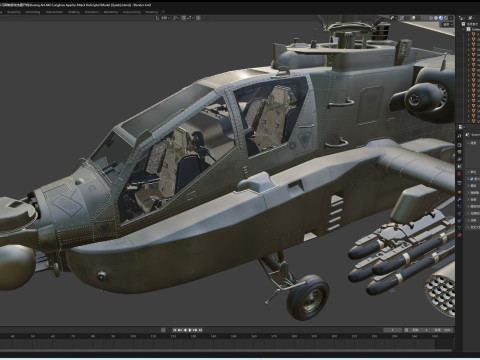This screenshot has height=360, width=480.
Task: Select wireframe viewport shading
Action: coord(431,18)
